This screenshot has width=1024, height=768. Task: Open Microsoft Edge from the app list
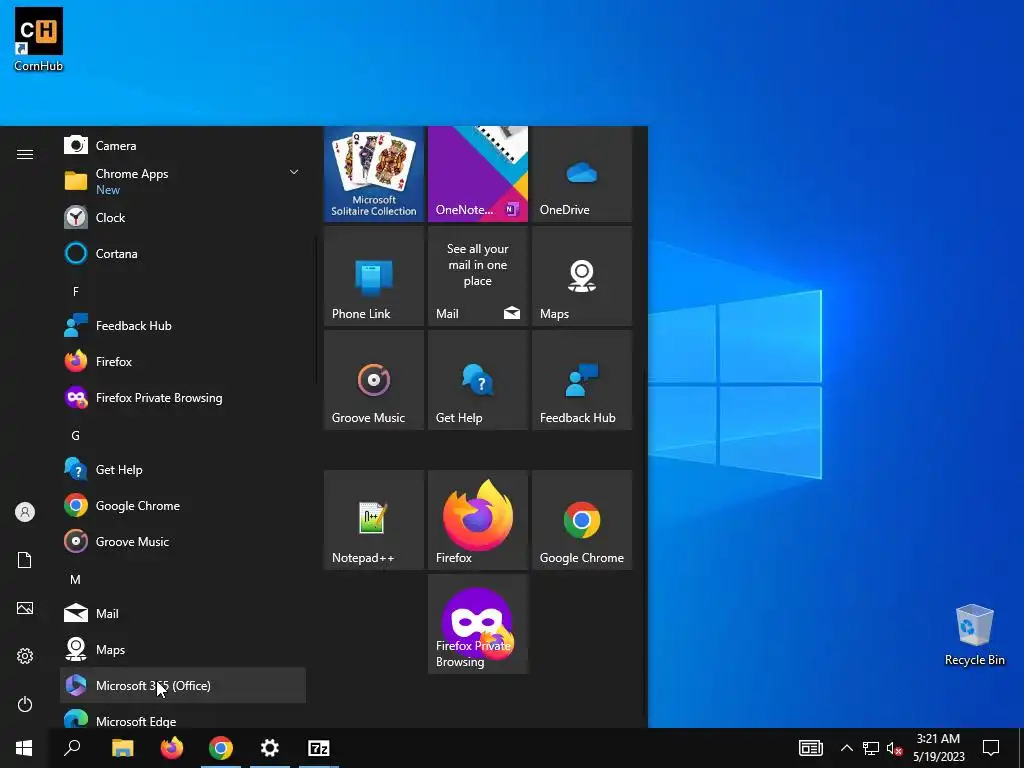(x=183, y=718)
